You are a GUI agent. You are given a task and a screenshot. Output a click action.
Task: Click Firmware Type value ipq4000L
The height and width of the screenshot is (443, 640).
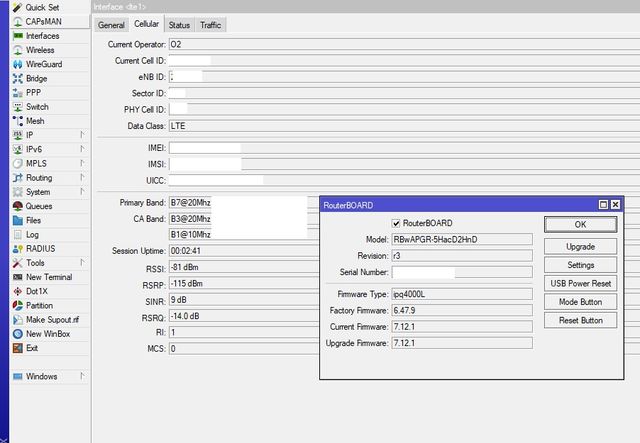click(462, 294)
